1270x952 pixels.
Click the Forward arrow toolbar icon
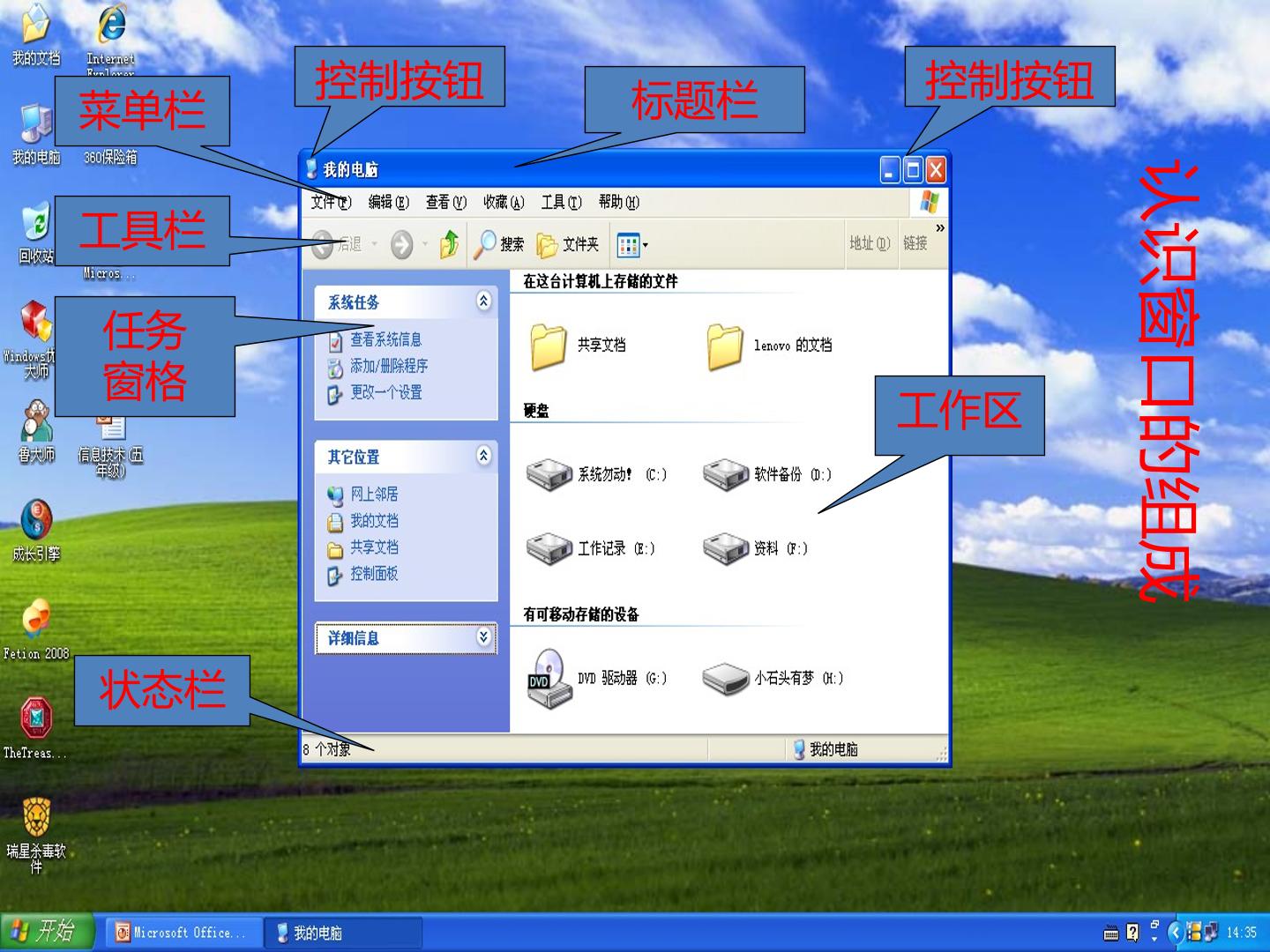click(401, 244)
